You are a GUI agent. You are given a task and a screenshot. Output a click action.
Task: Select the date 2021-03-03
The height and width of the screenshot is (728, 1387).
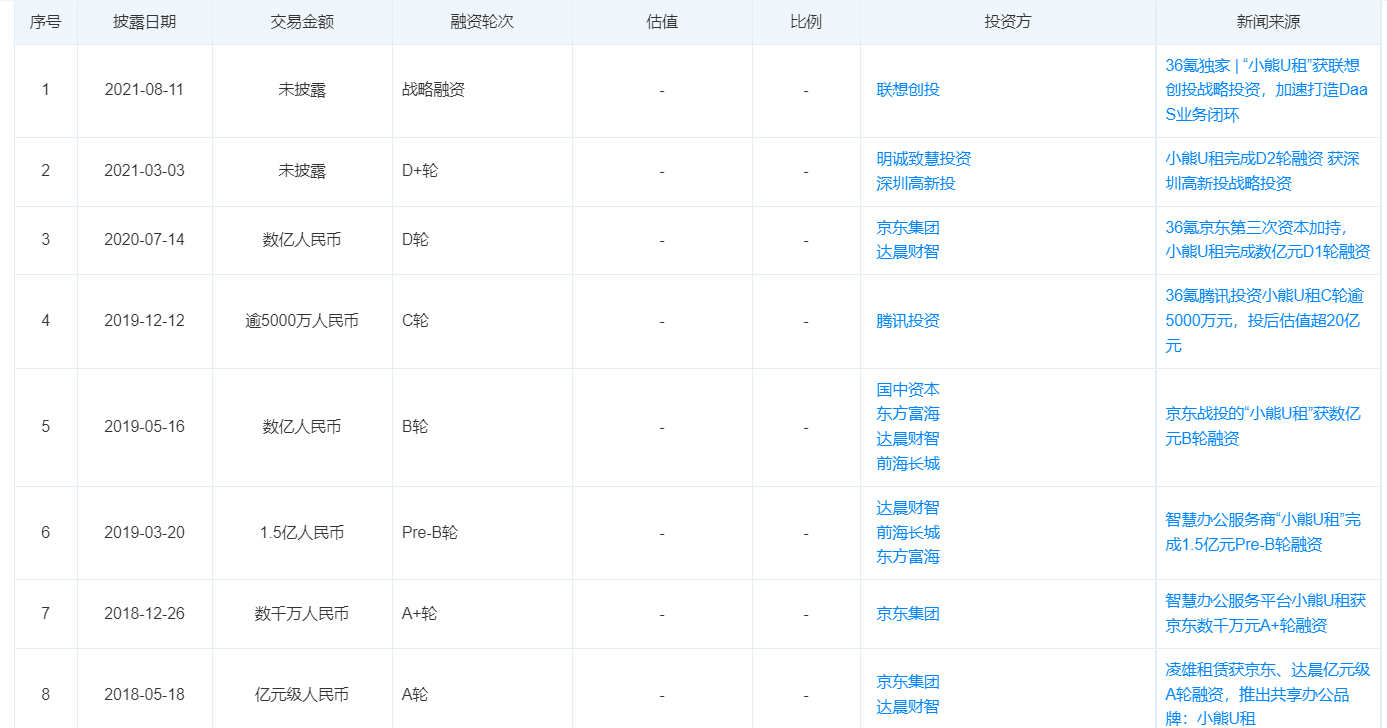145,171
